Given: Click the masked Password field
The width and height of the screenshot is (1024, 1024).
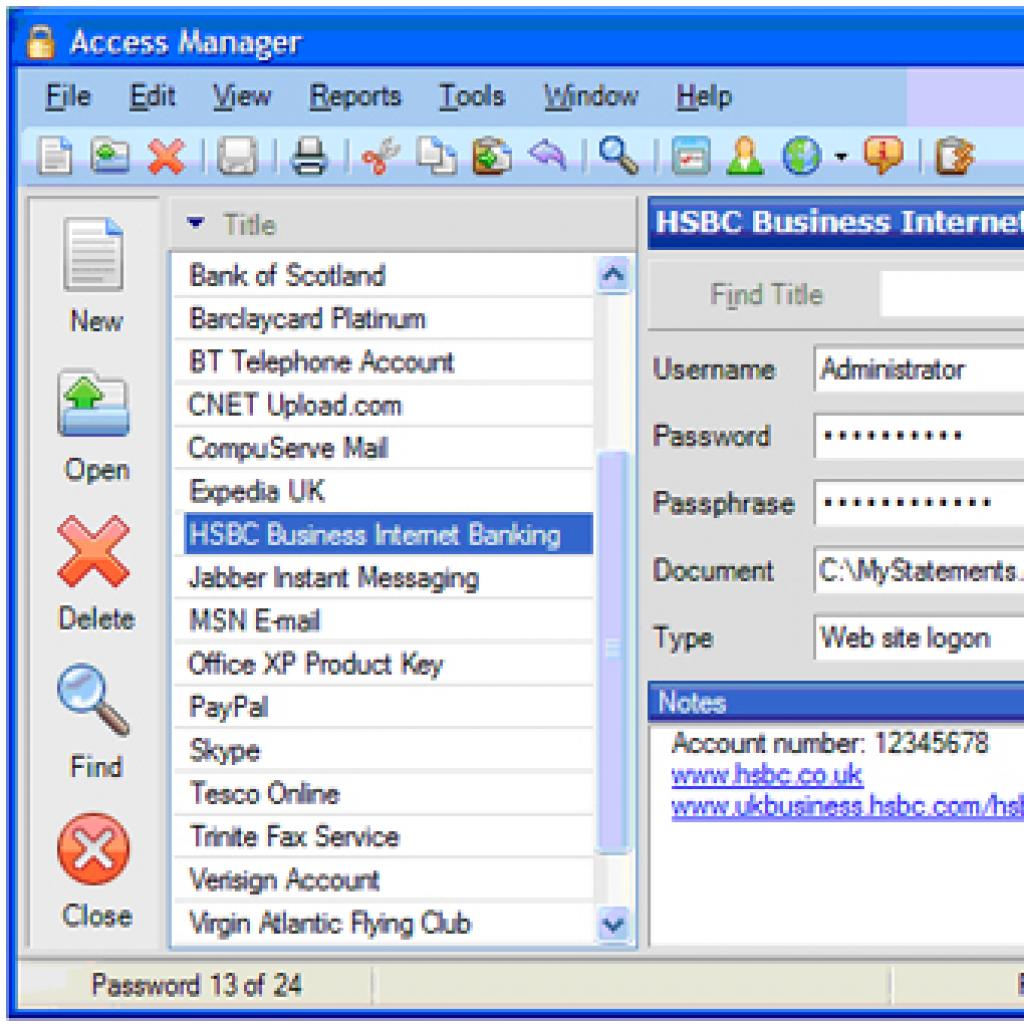Looking at the screenshot, I should [x=919, y=436].
